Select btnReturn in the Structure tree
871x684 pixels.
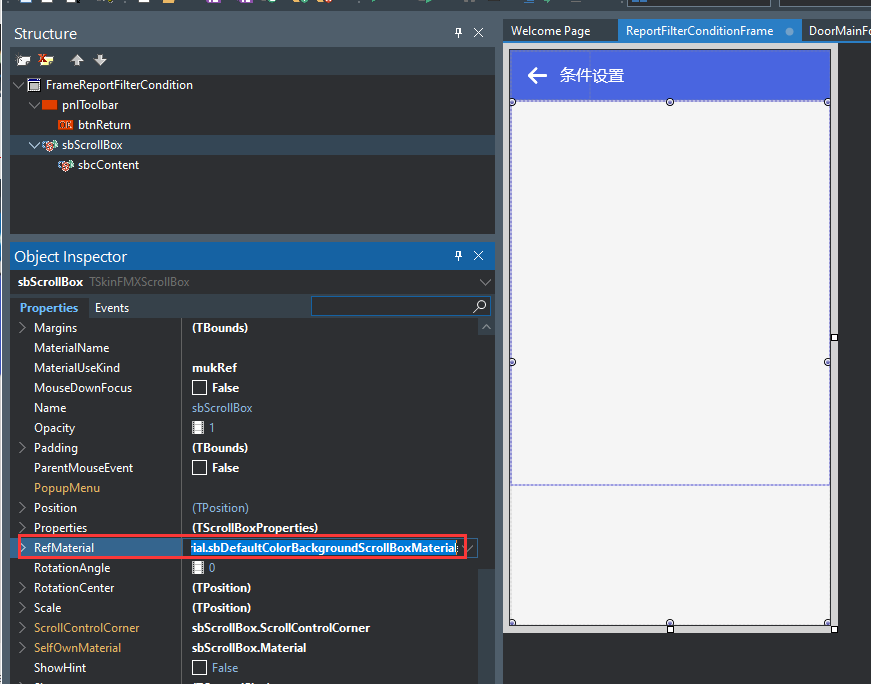(104, 125)
